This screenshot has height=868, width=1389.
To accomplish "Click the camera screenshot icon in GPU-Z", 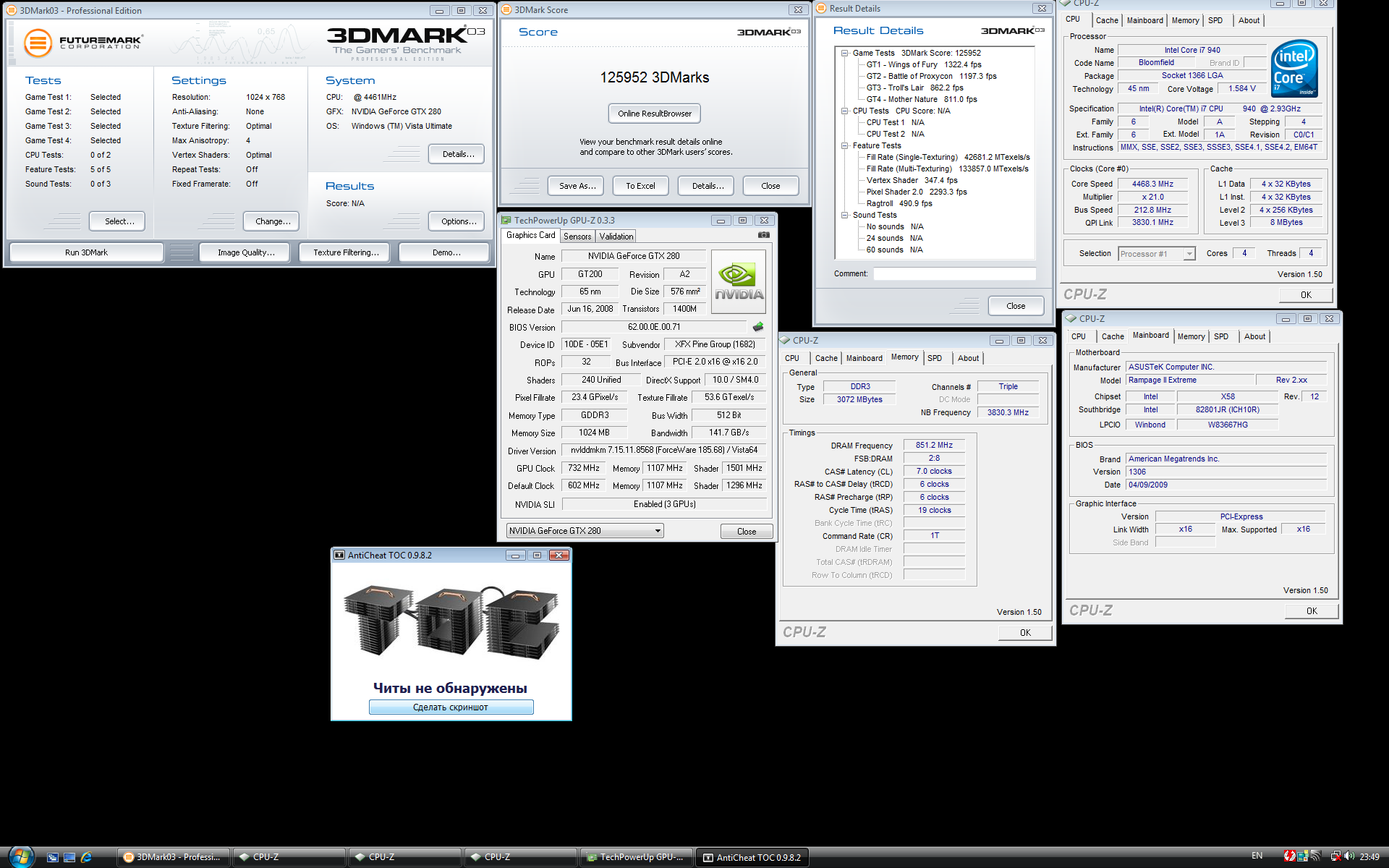I will click(763, 235).
